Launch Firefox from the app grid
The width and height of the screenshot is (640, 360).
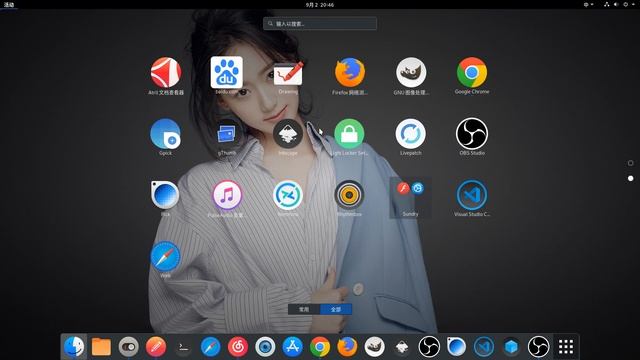[x=349, y=73]
